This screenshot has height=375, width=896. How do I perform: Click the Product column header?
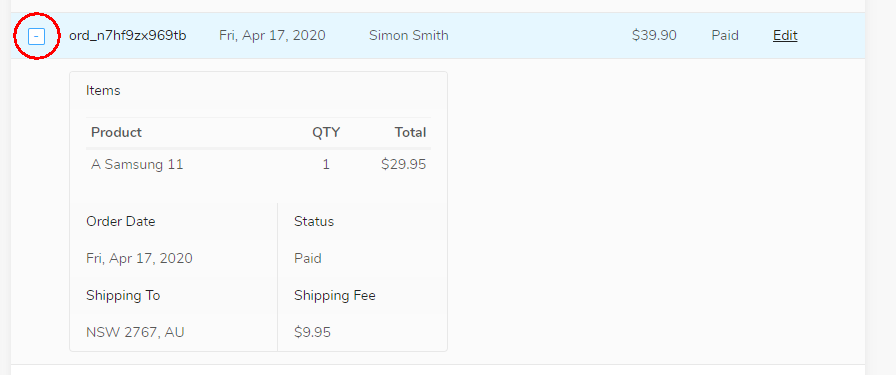pyautogui.click(x=117, y=132)
